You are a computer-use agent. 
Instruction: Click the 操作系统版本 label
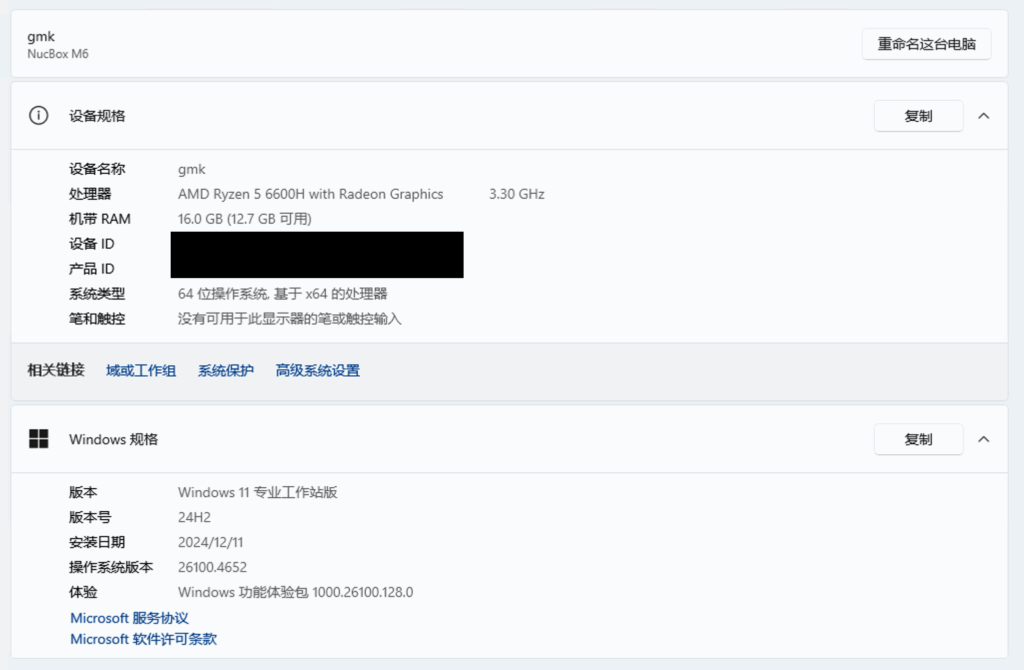coord(111,567)
